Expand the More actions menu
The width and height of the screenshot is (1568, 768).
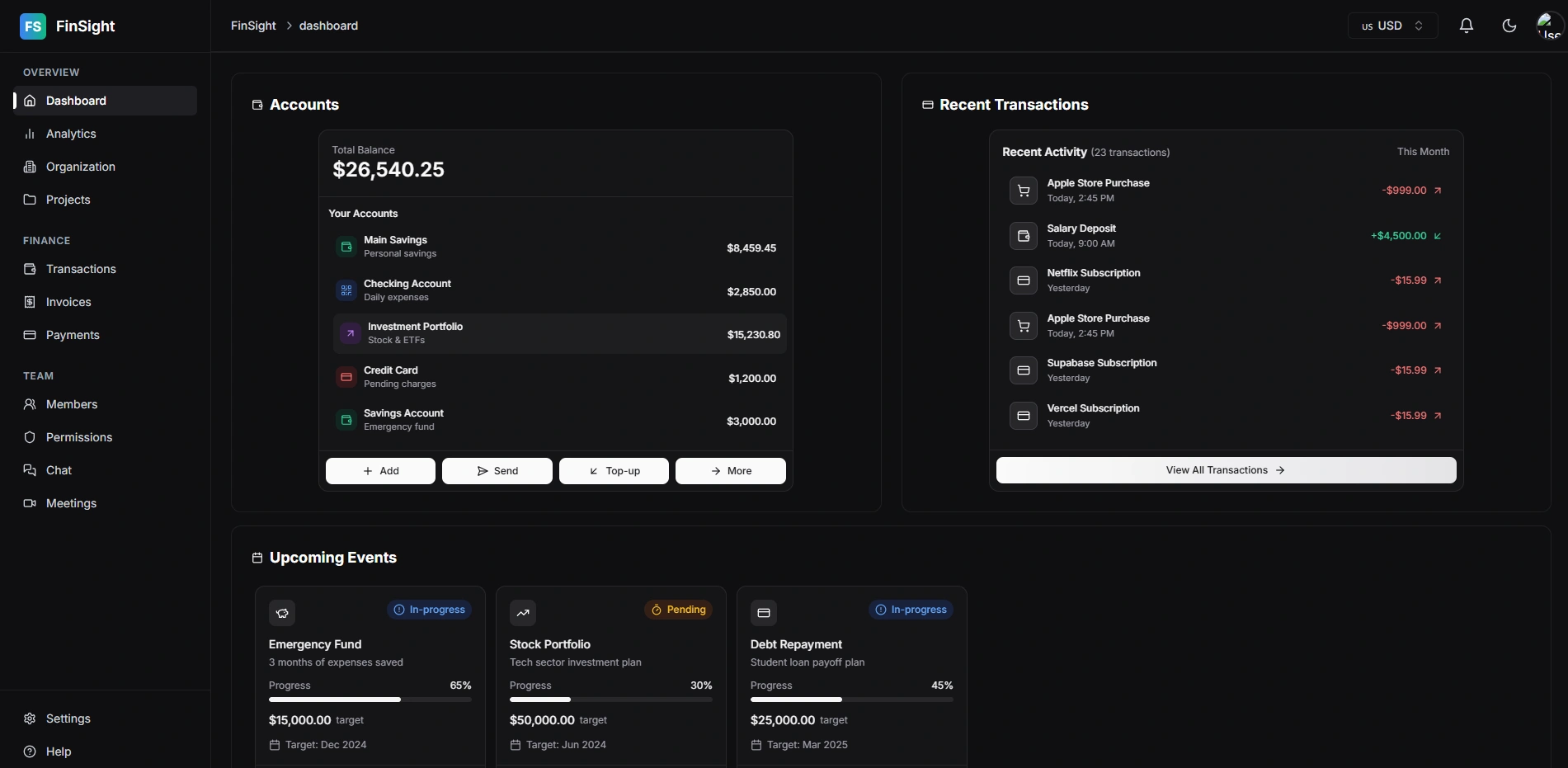pyautogui.click(x=730, y=470)
